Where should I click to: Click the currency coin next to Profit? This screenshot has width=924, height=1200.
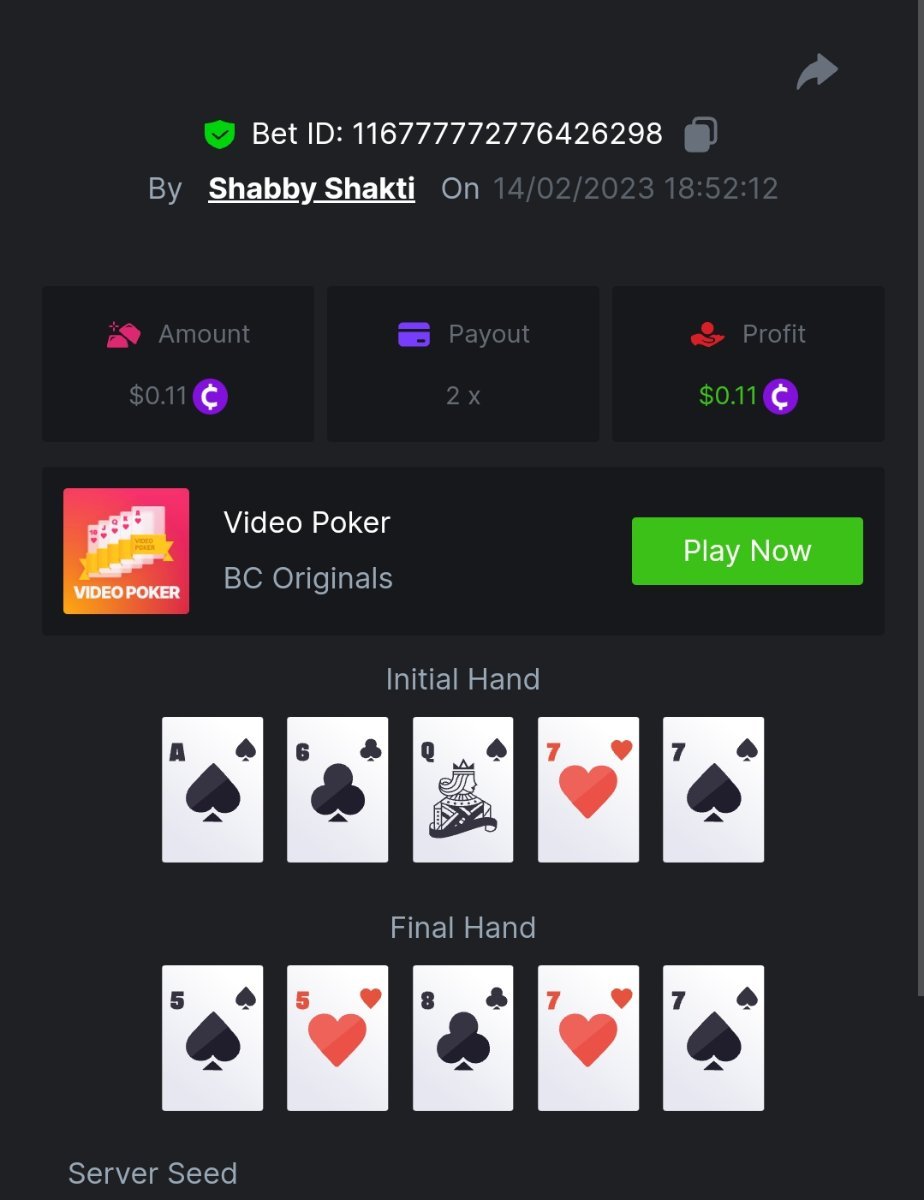780,396
